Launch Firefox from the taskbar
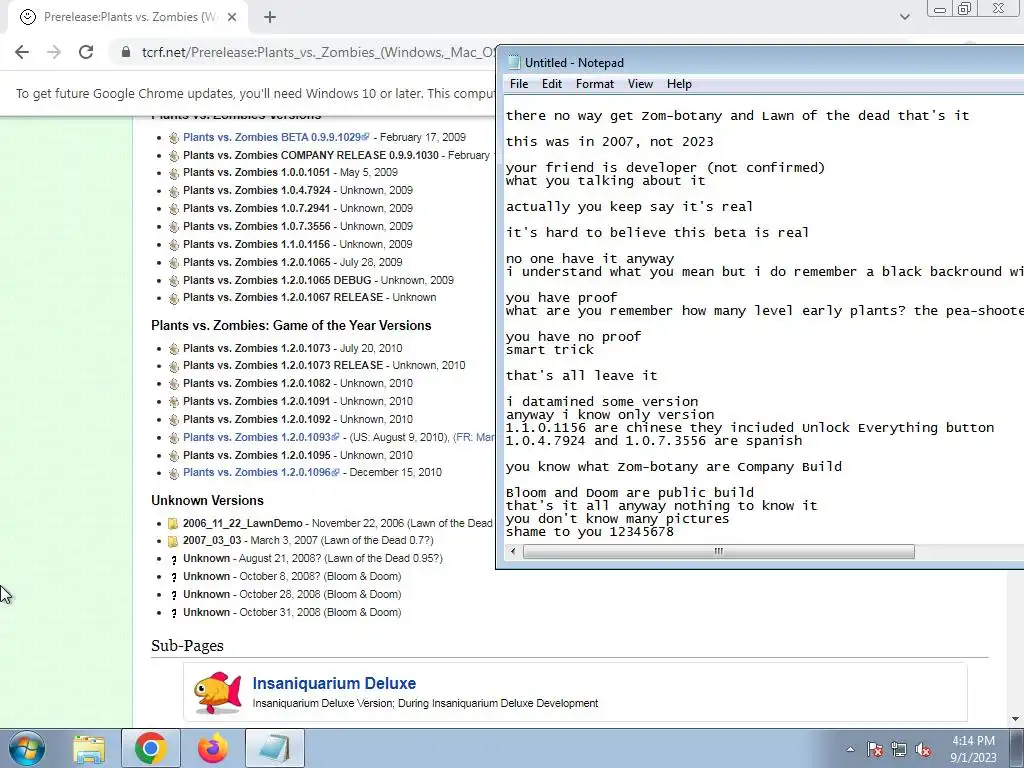This screenshot has width=1024, height=768. point(213,748)
